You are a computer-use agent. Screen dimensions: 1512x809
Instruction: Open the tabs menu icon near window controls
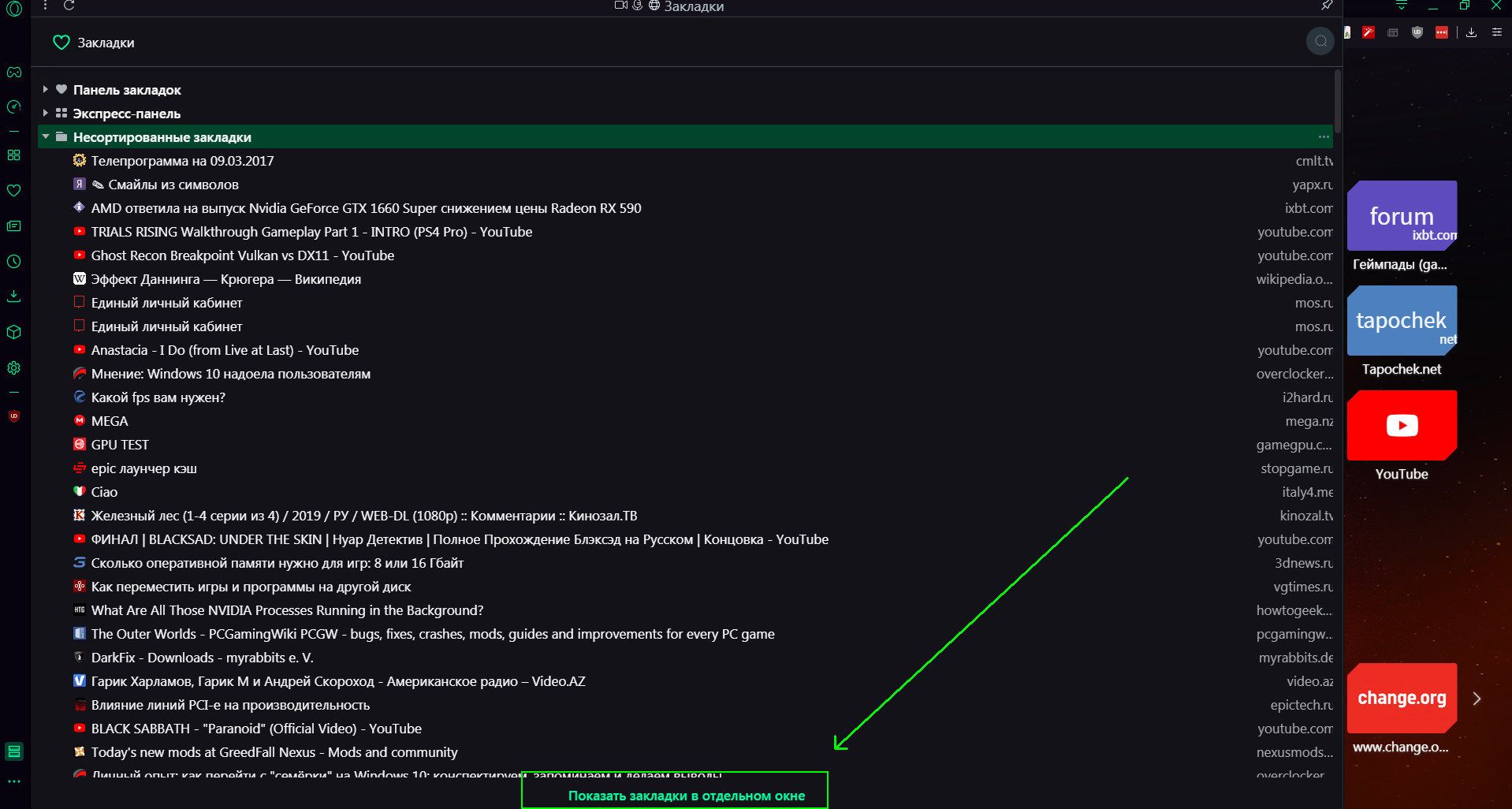coord(1402,6)
